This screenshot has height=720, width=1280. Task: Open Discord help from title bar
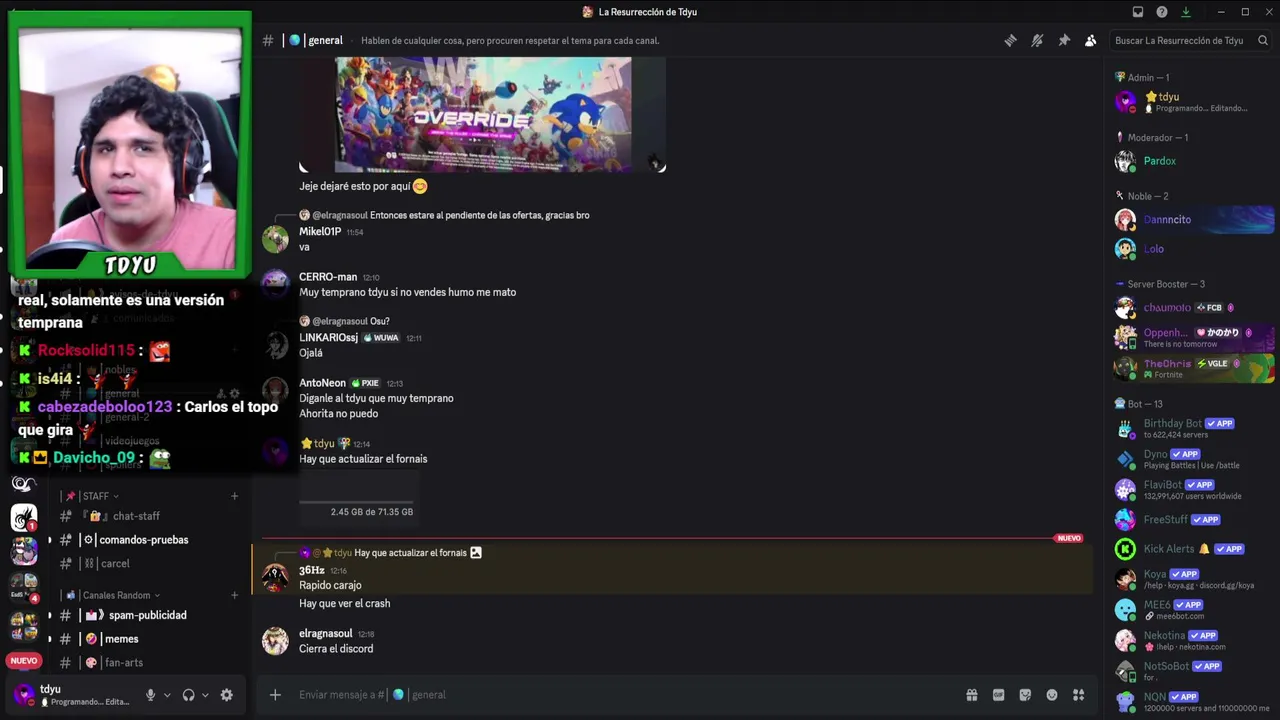pyautogui.click(x=1162, y=12)
